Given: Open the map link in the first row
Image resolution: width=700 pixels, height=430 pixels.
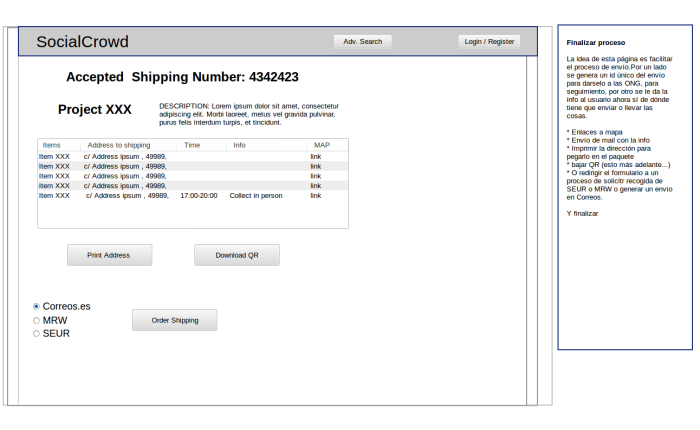Looking at the screenshot, I should 316,156.
